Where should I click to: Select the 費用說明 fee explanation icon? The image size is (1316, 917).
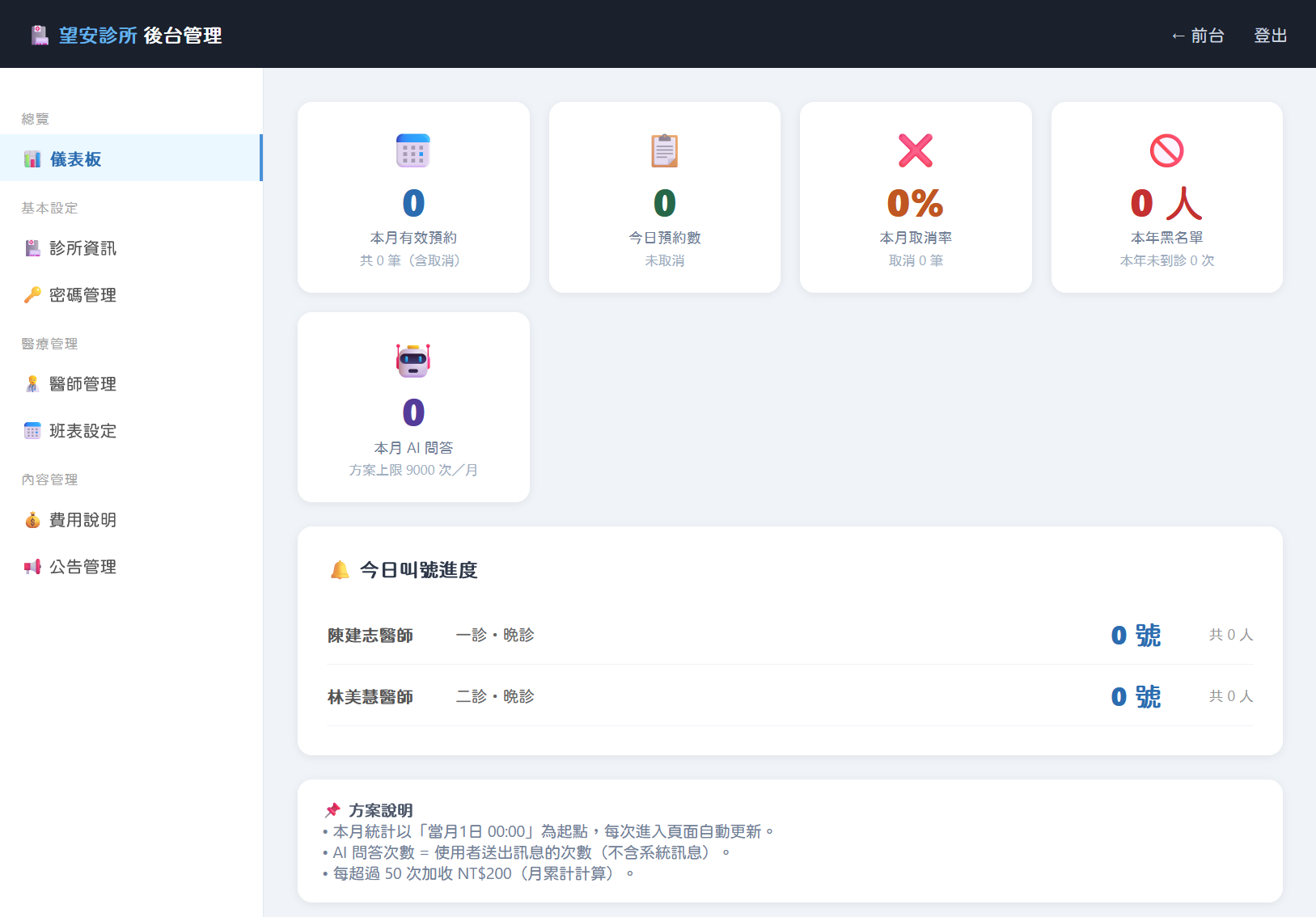(32, 519)
